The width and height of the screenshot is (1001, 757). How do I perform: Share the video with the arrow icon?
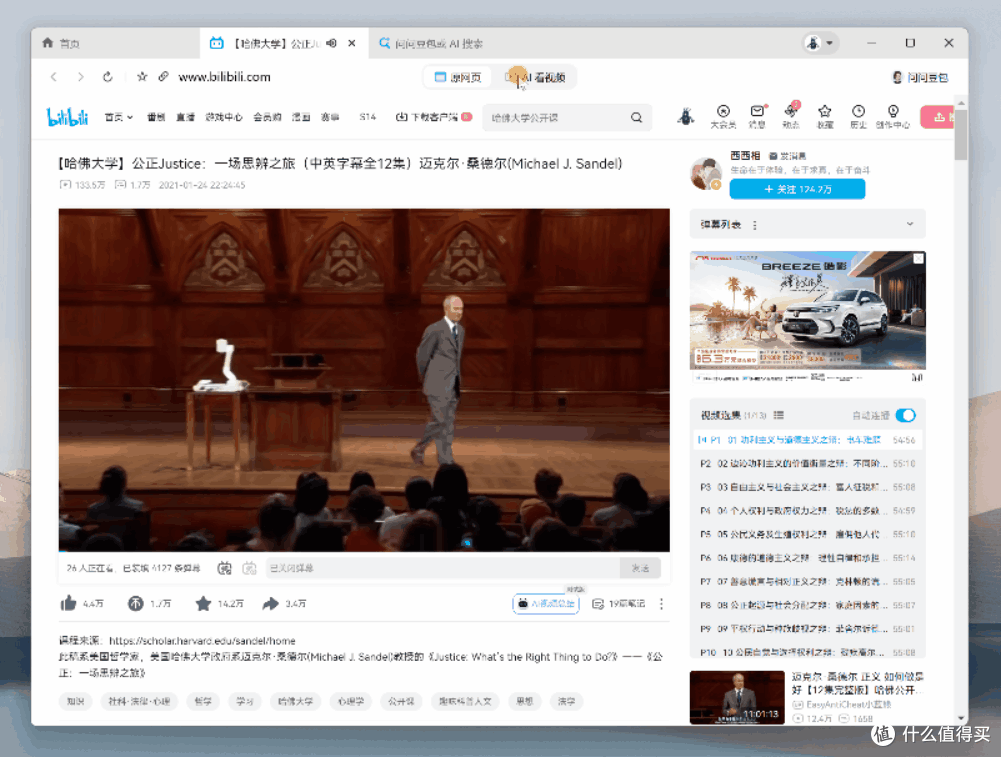point(271,603)
